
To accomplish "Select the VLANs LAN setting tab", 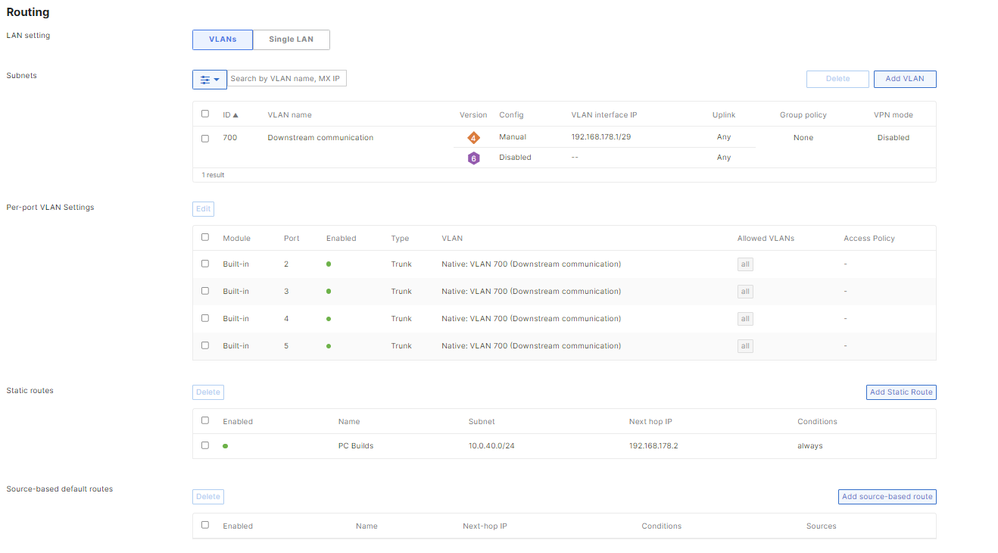I will pyautogui.click(x=222, y=40).
